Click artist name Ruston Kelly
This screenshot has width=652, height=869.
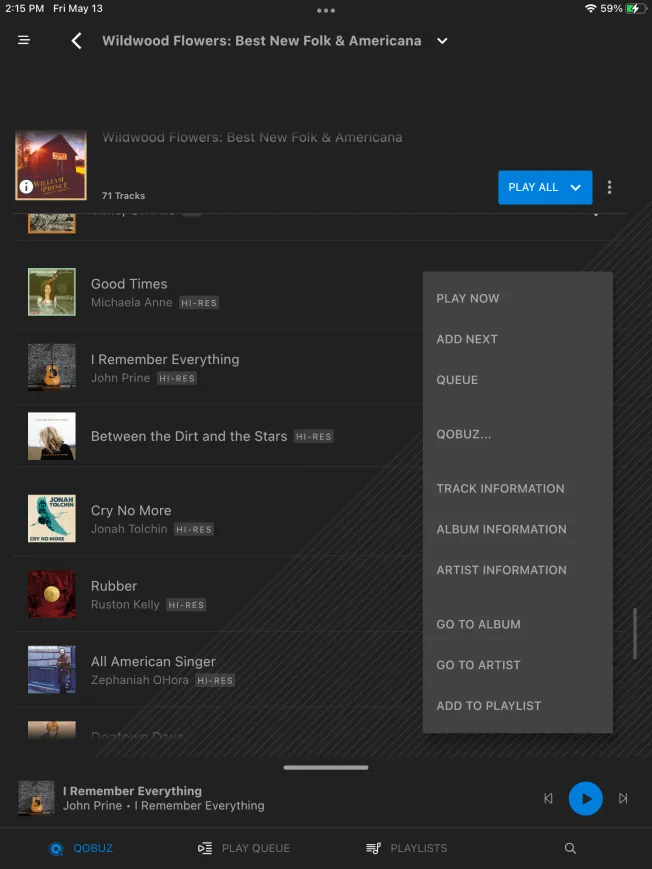(125, 605)
